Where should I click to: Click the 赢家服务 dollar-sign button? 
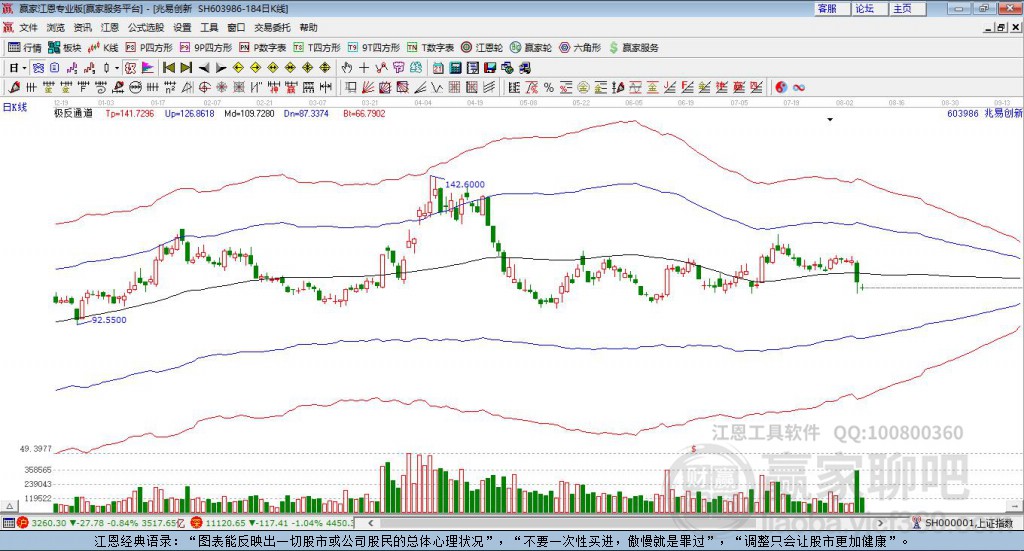[634, 47]
